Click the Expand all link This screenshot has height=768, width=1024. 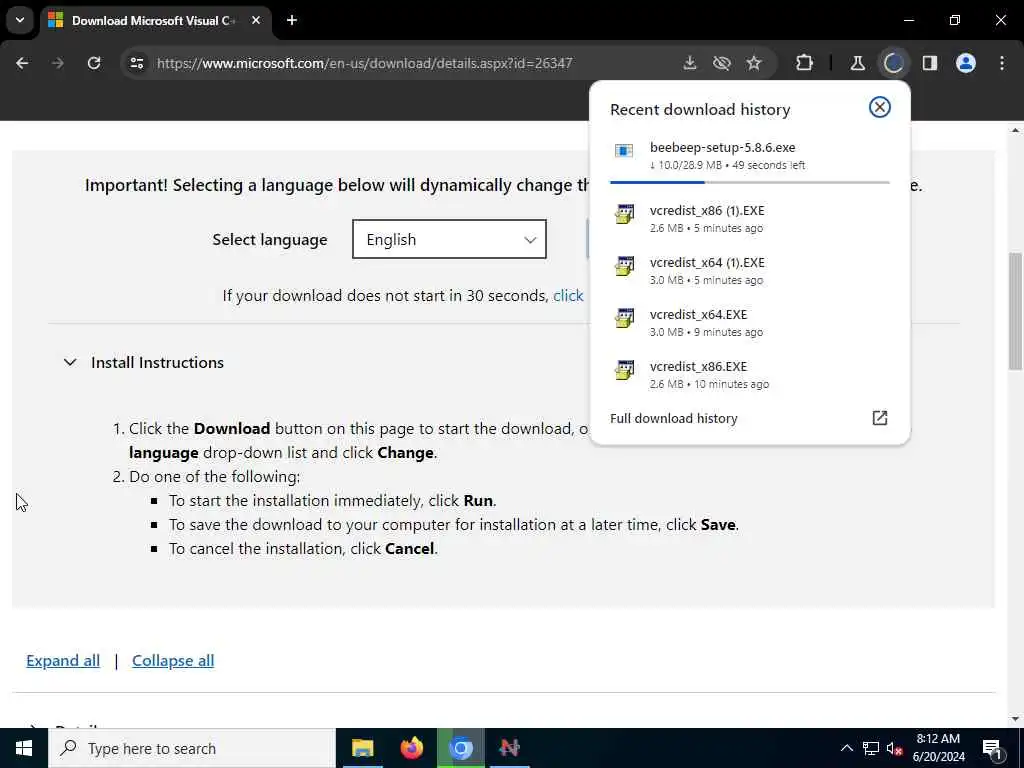(63, 660)
